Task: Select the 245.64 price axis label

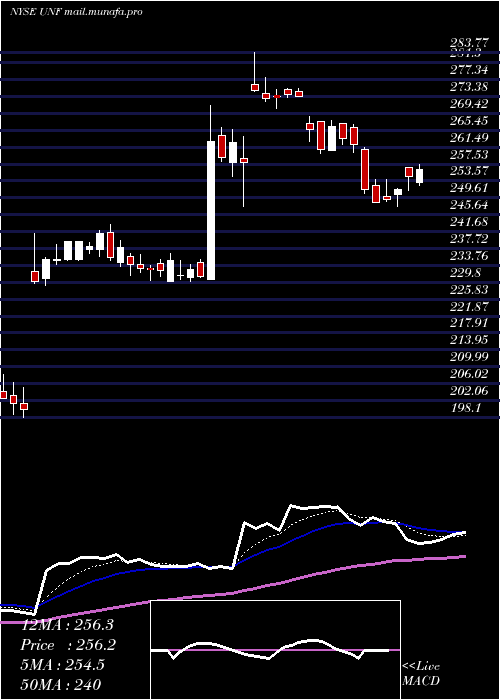Action: pos(469,205)
